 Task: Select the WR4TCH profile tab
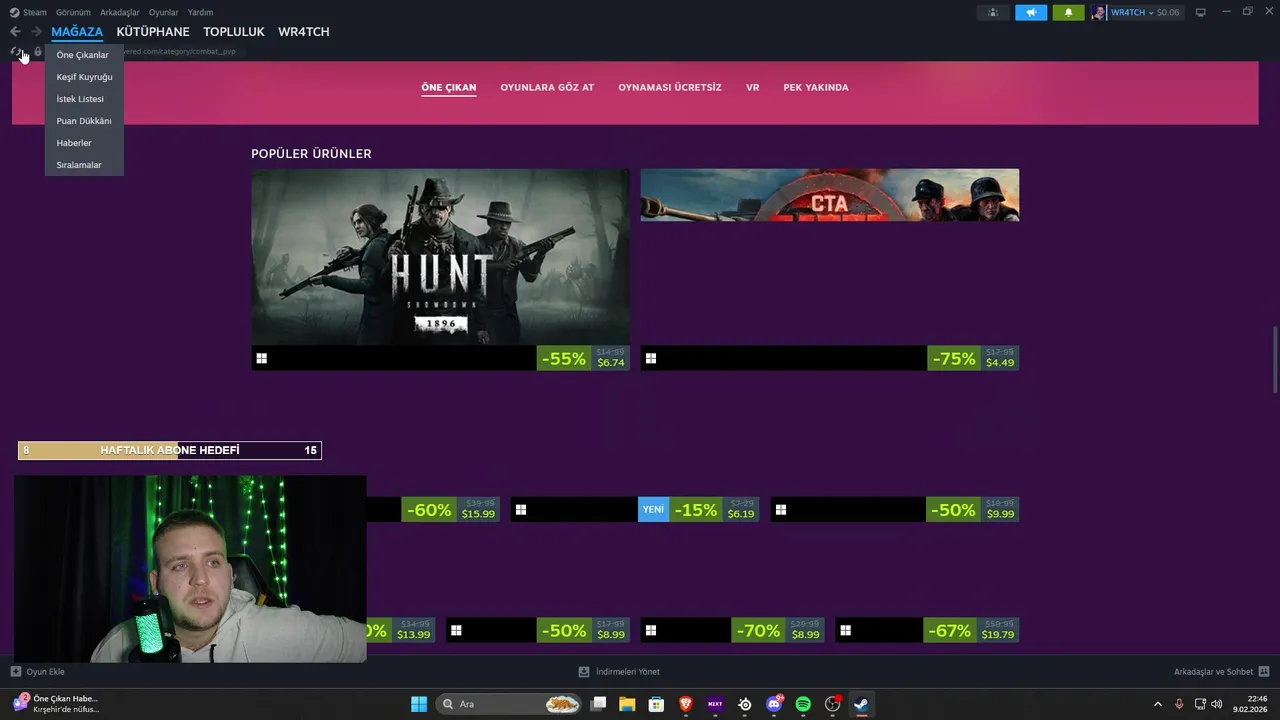coord(304,32)
